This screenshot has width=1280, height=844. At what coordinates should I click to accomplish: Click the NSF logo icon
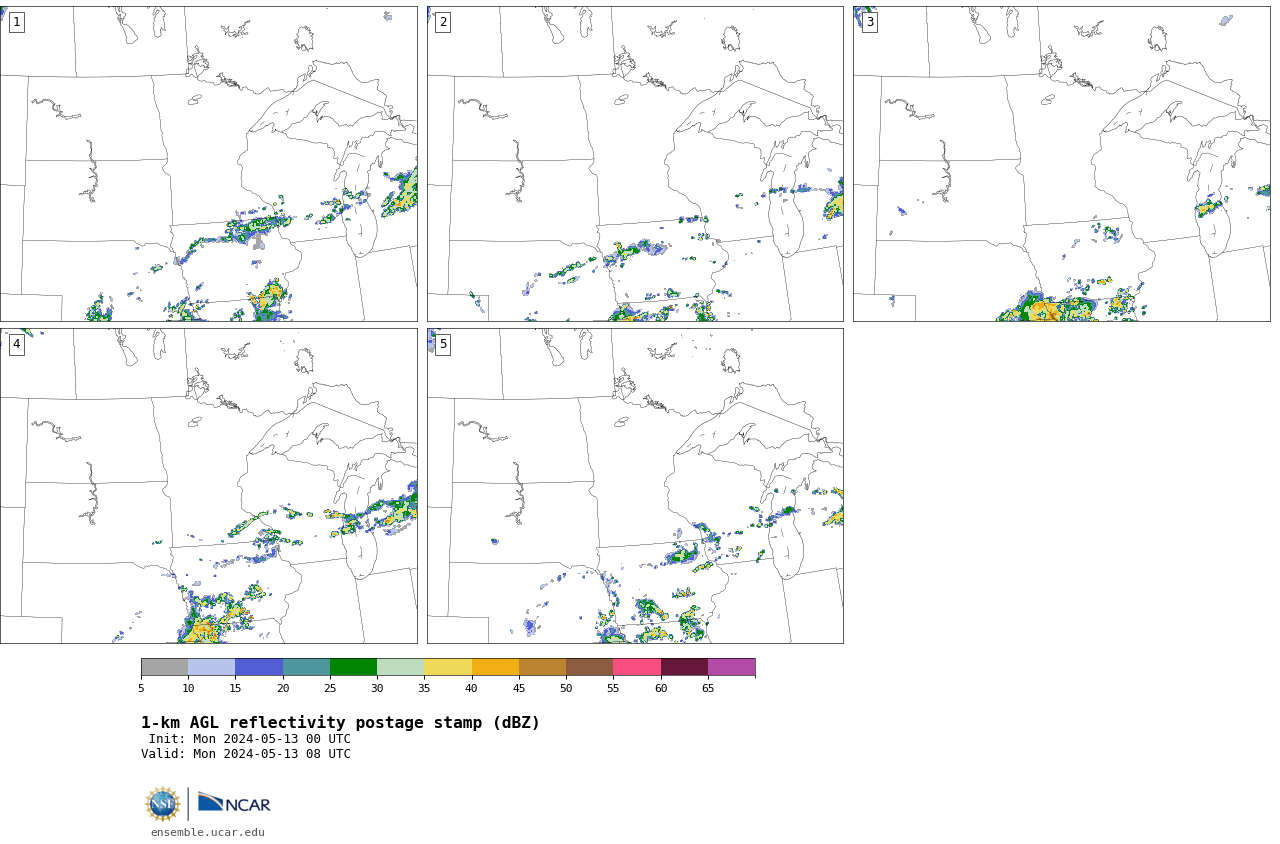pyautogui.click(x=163, y=804)
